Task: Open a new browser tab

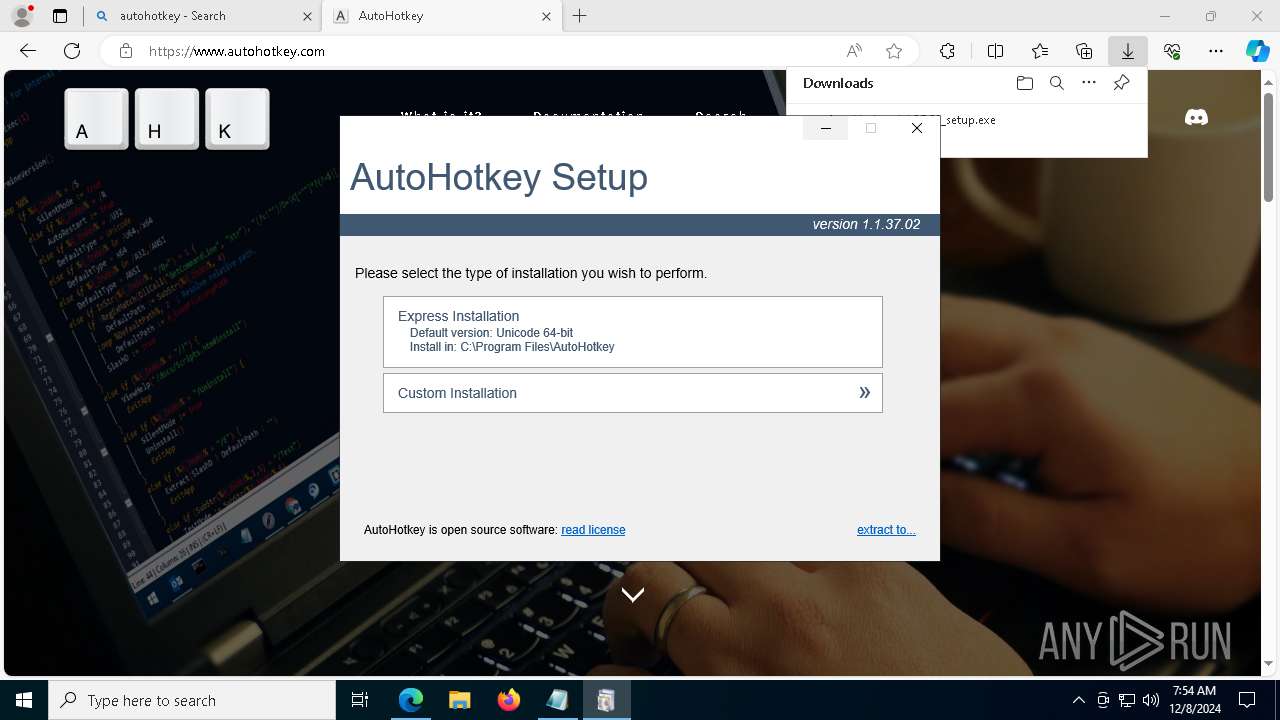Action: (x=580, y=16)
